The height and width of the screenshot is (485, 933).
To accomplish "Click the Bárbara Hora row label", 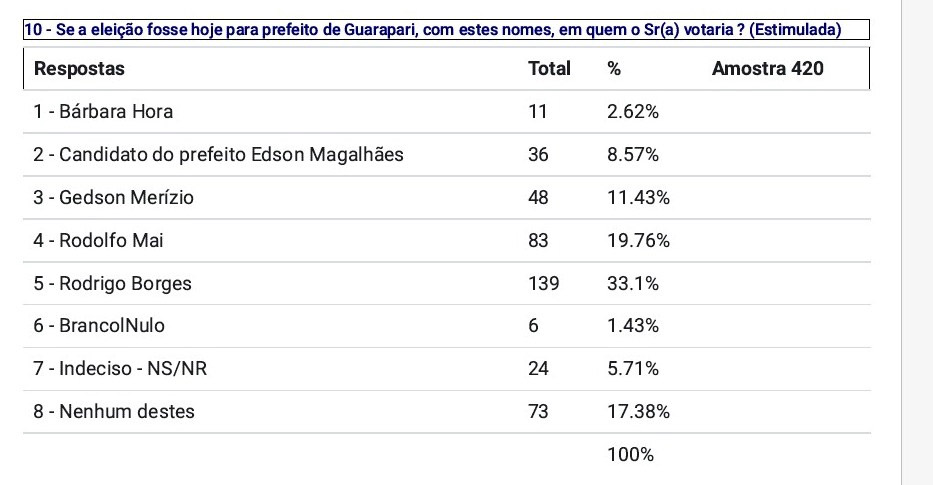I will click(x=109, y=112).
